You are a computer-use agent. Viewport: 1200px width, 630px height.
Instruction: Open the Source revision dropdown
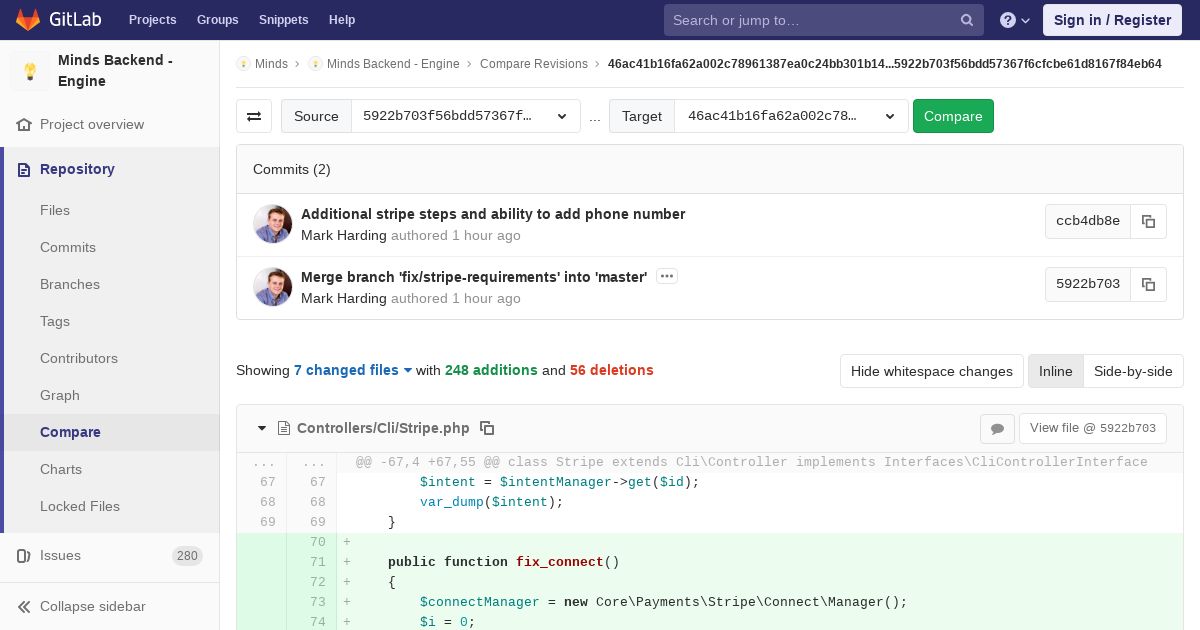[466, 116]
